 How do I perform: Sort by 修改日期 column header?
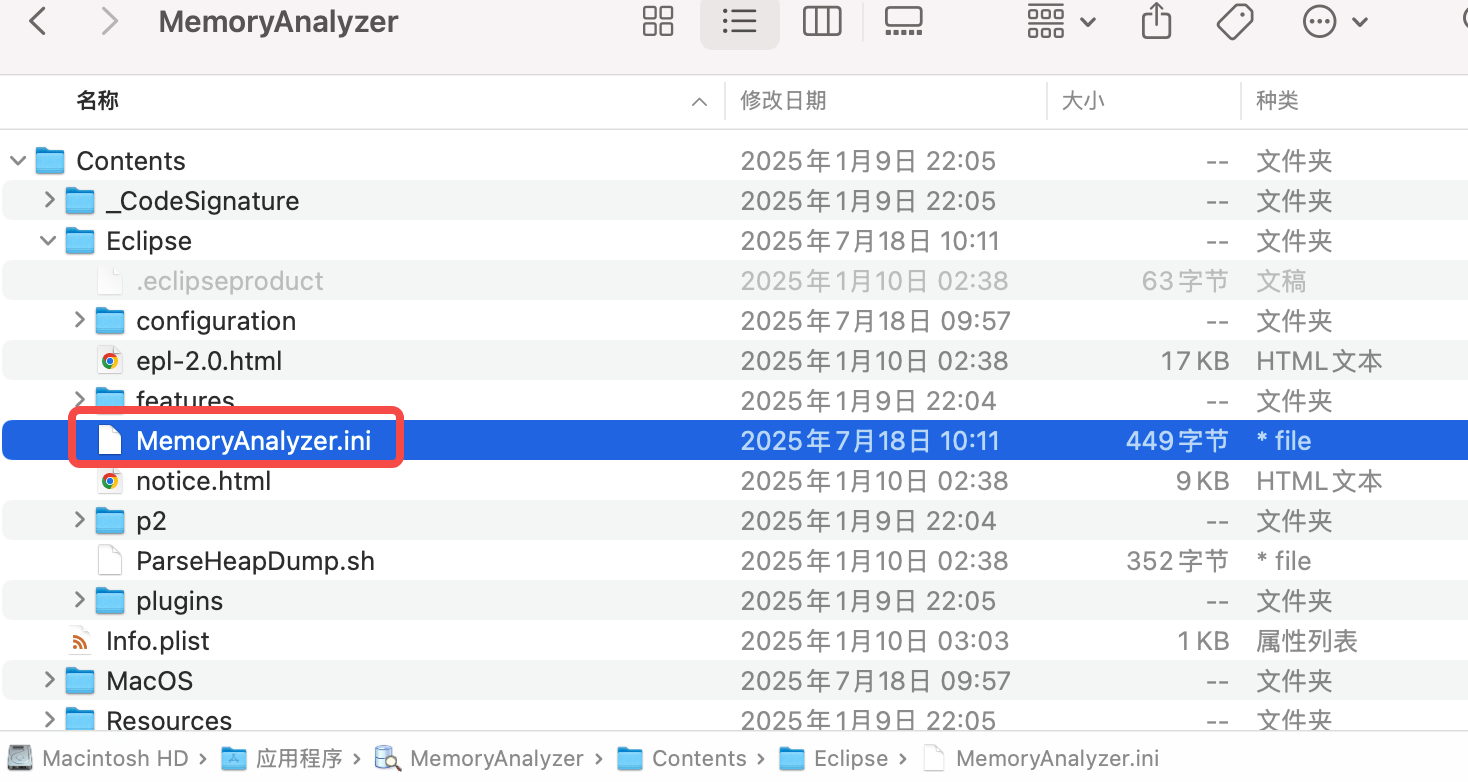[783, 101]
